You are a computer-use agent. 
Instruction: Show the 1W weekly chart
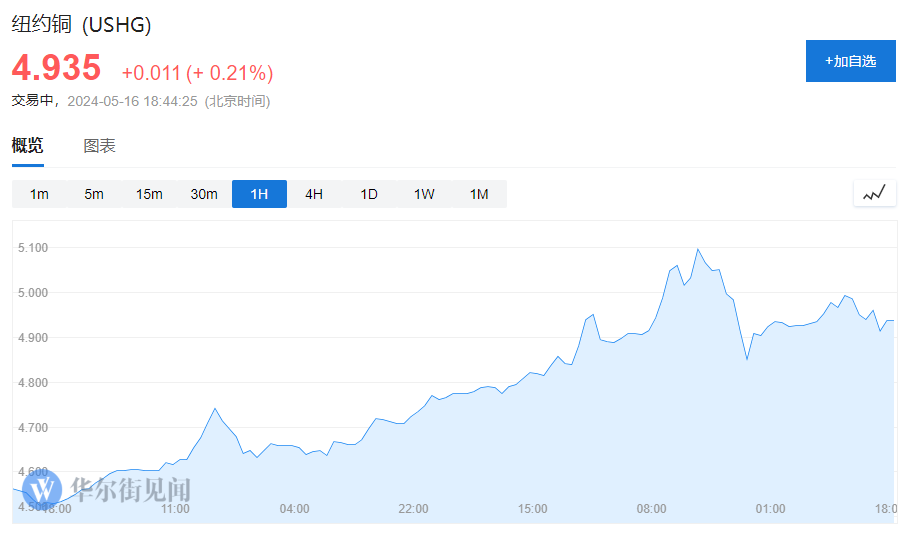click(x=424, y=194)
